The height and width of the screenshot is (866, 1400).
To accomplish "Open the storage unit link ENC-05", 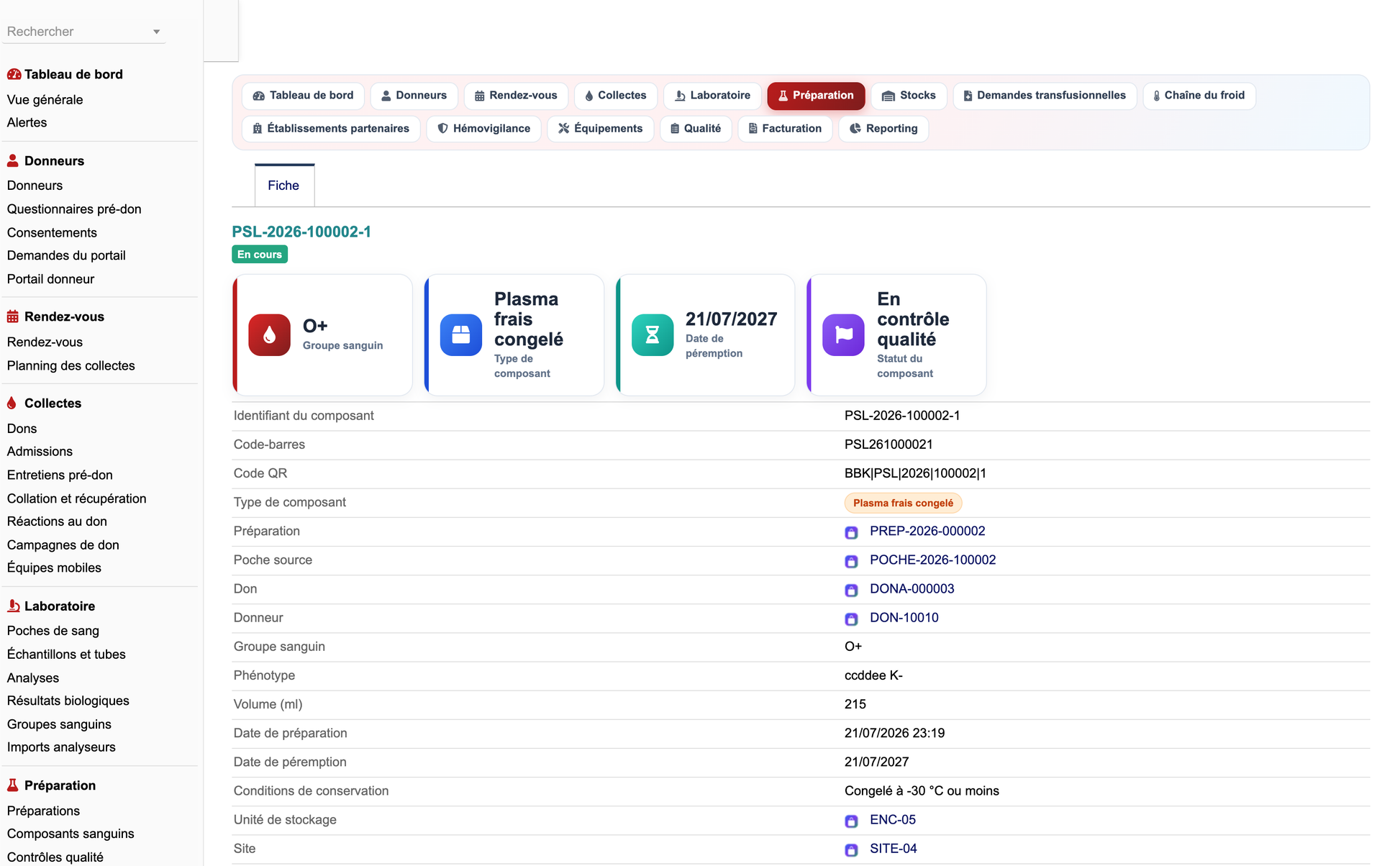I will pos(892,819).
